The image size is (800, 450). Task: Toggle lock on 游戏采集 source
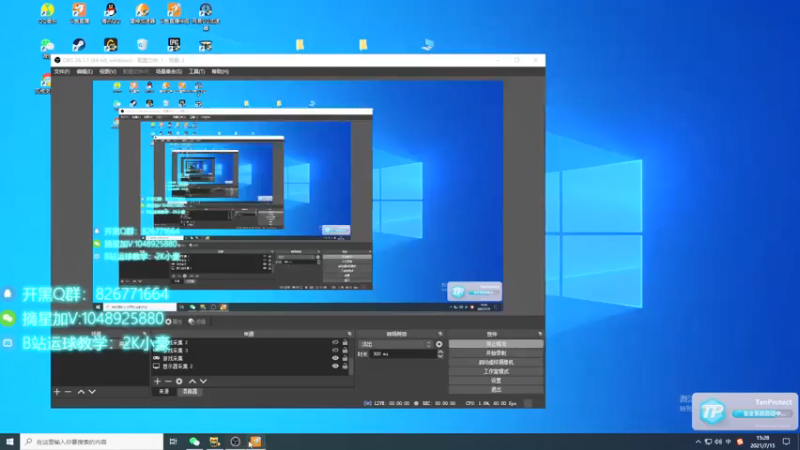pyautogui.click(x=345, y=358)
